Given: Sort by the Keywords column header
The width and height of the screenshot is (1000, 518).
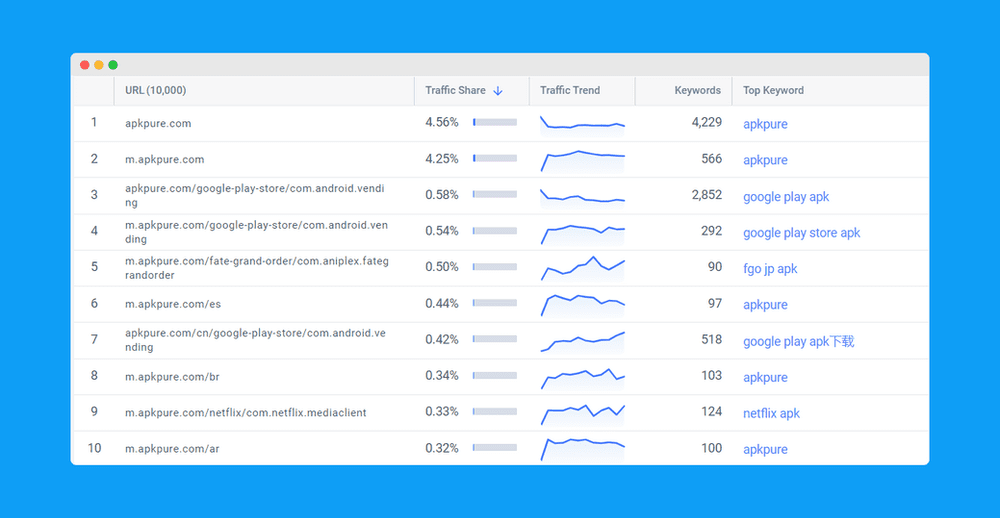Looking at the screenshot, I should 698,91.
